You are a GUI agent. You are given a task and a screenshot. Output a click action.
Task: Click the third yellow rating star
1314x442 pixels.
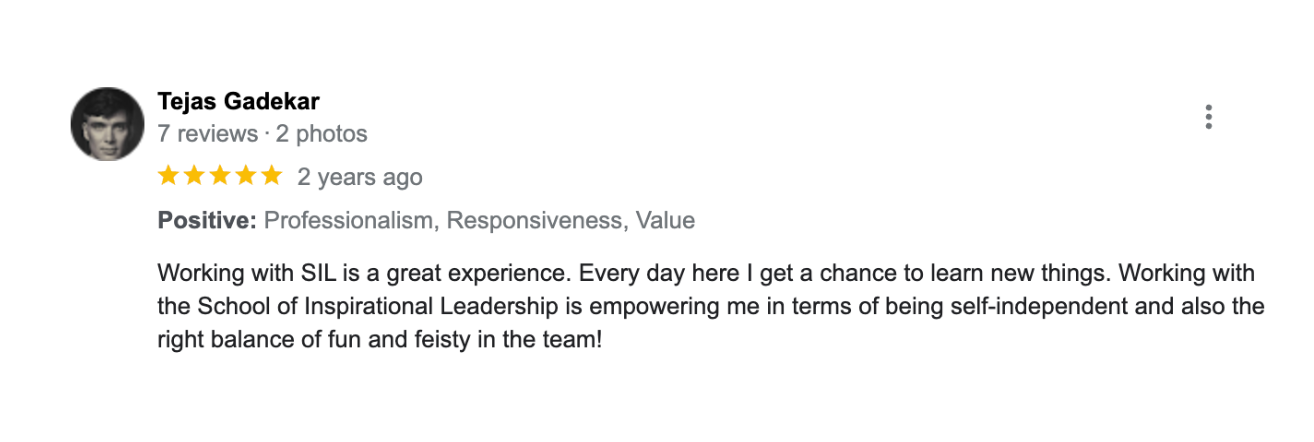(x=220, y=177)
